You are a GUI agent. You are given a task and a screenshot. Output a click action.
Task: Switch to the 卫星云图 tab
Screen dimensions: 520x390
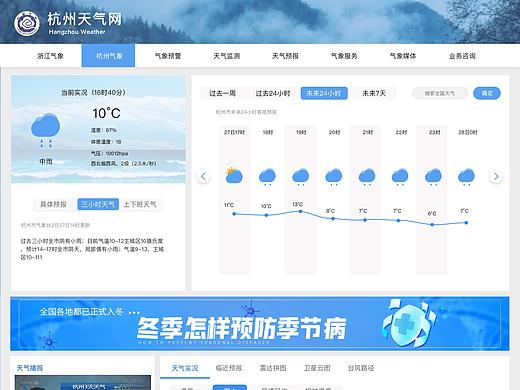(x=317, y=368)
